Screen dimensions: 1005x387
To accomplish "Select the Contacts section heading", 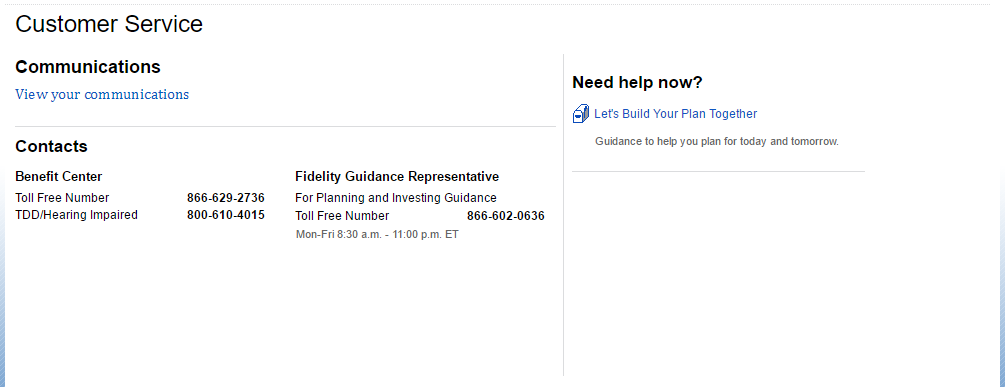I will tap(51, 146).
